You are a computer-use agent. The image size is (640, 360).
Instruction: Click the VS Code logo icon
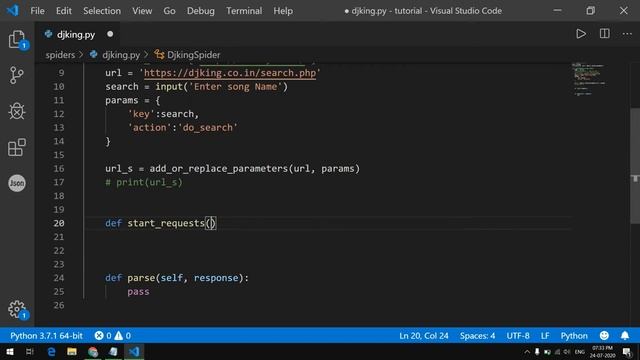coord(12,11)
